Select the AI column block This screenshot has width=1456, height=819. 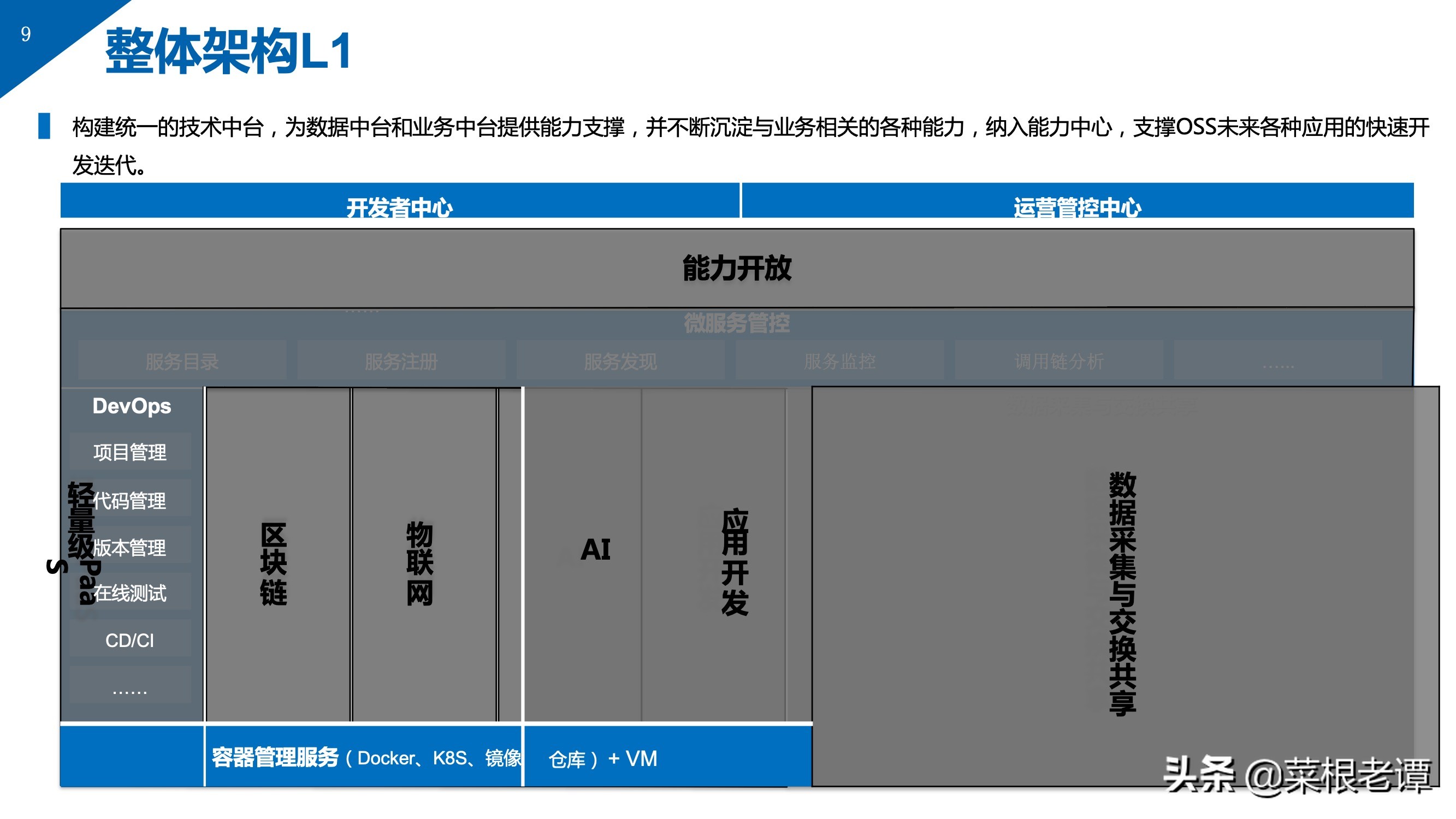coord(595,549)
